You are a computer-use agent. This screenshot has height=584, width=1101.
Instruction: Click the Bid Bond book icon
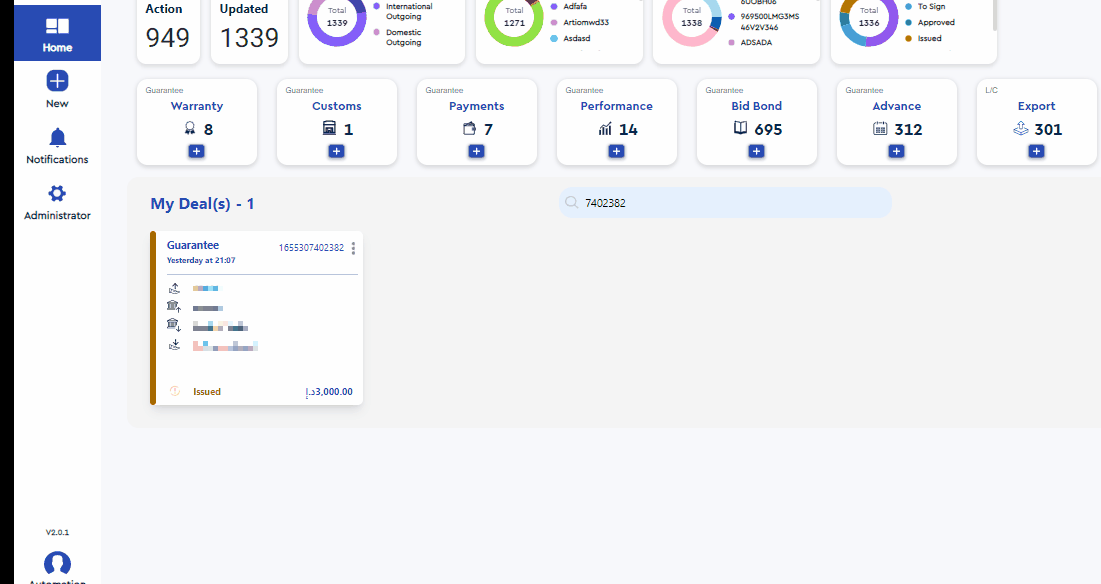tap(741, 128)
